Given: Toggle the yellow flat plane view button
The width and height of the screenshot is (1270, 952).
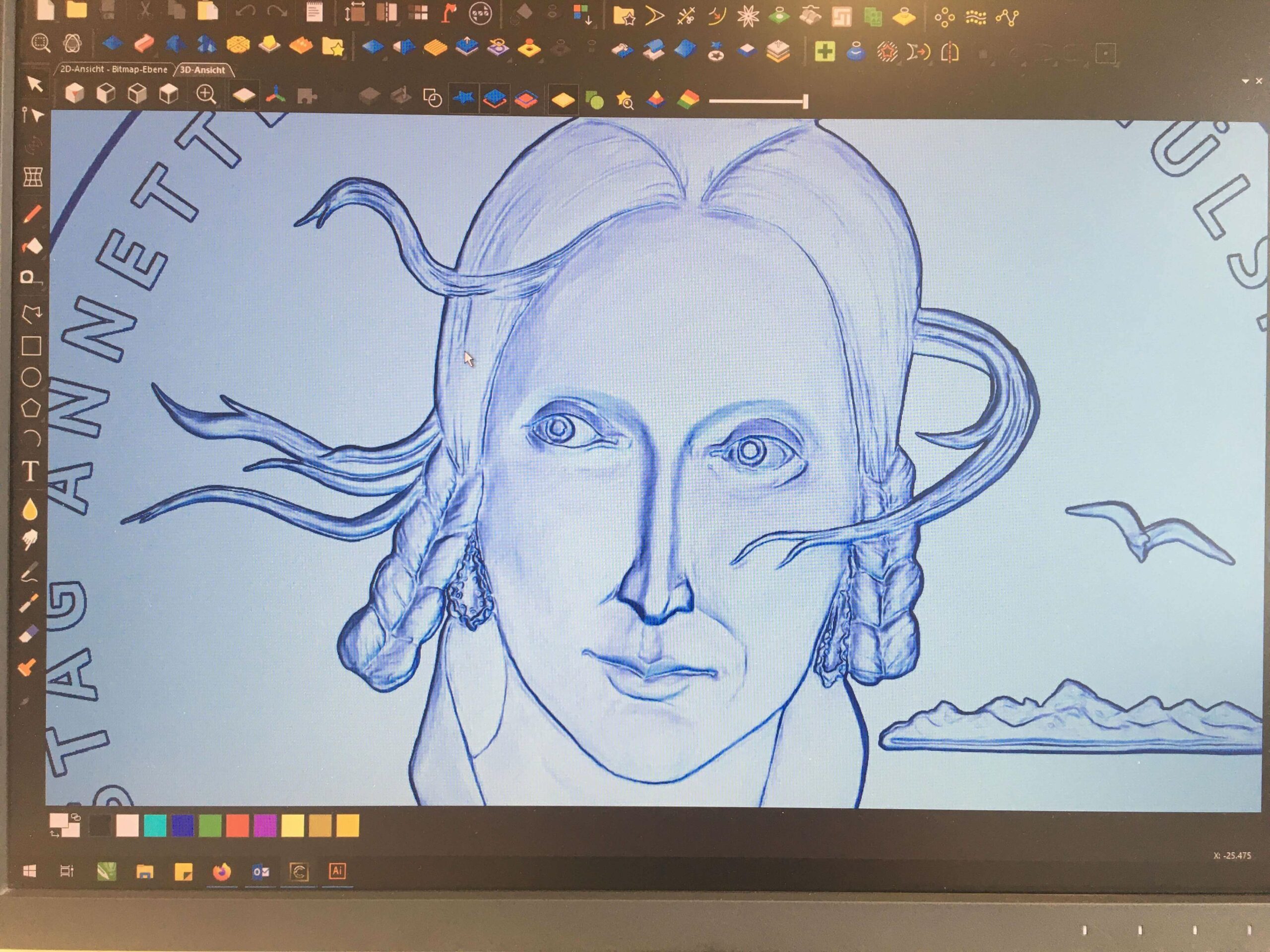Looking at the screenshot, I should coord(563,101).
